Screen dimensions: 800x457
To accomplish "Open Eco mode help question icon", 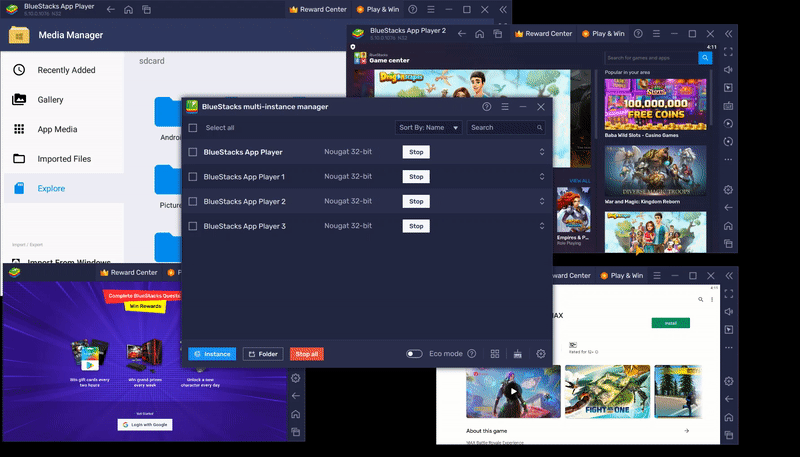I will click(472, 353).
